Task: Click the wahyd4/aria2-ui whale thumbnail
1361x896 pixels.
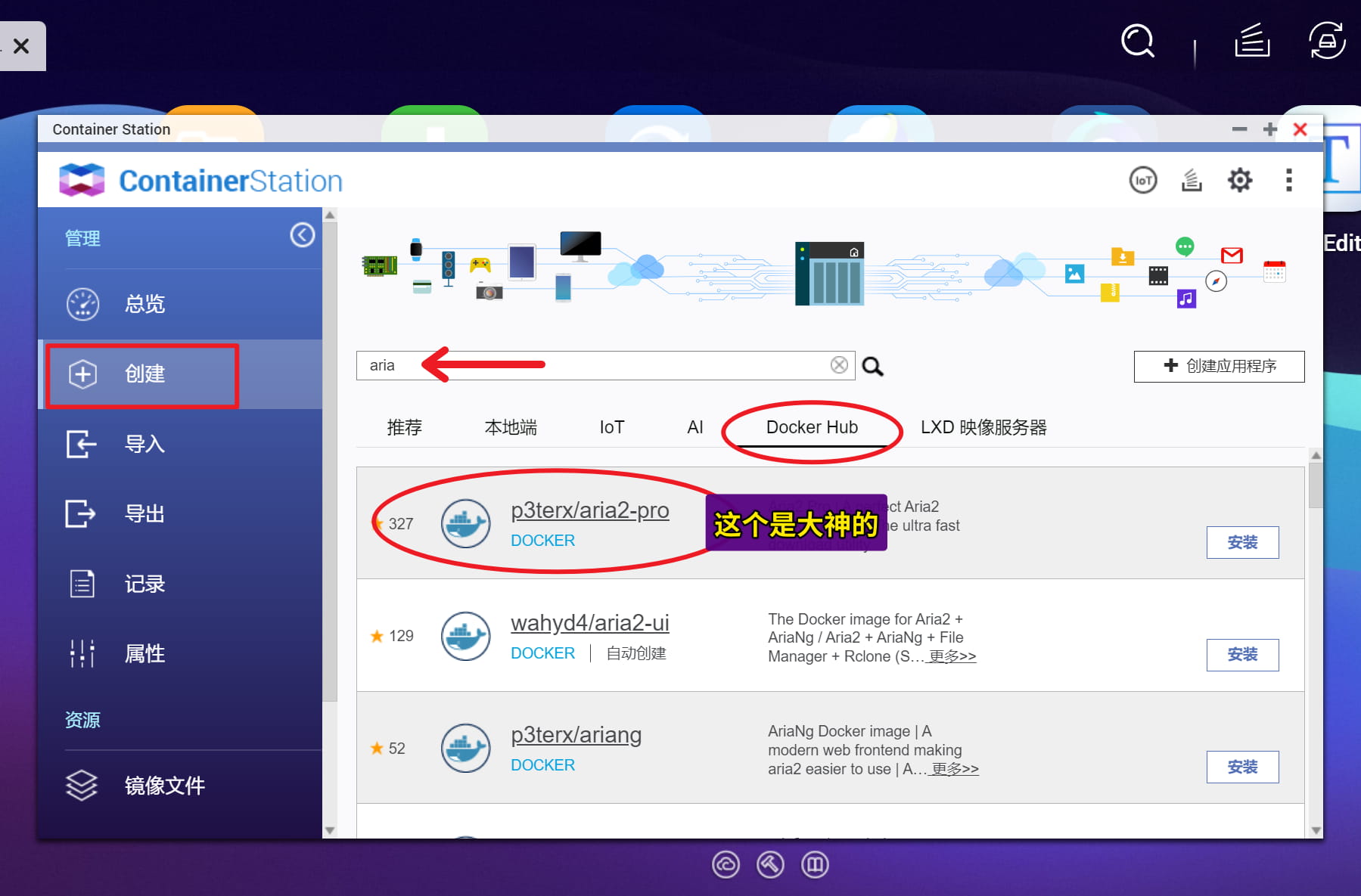Action: [x=465, y=636]
